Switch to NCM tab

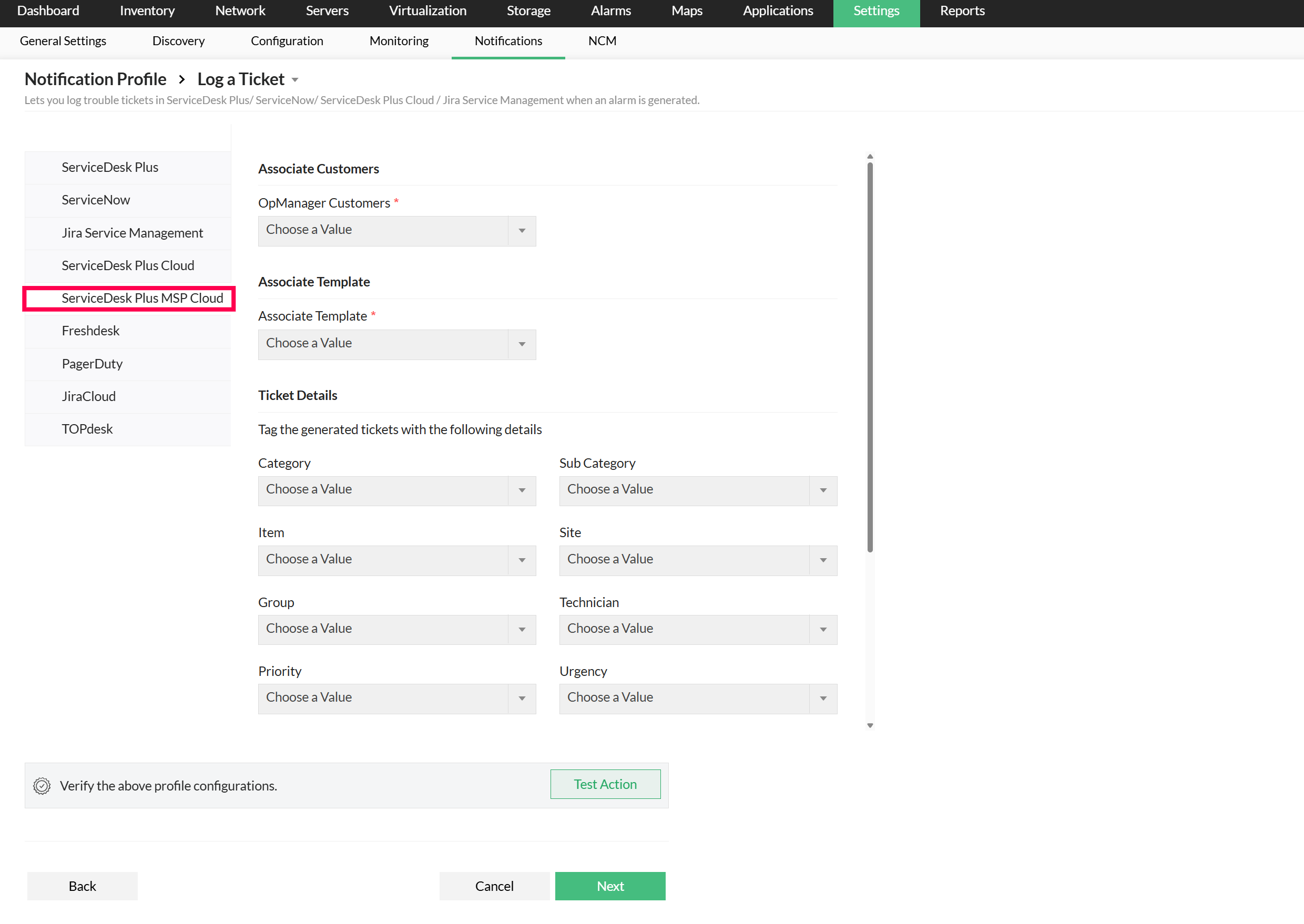[602, 41]
